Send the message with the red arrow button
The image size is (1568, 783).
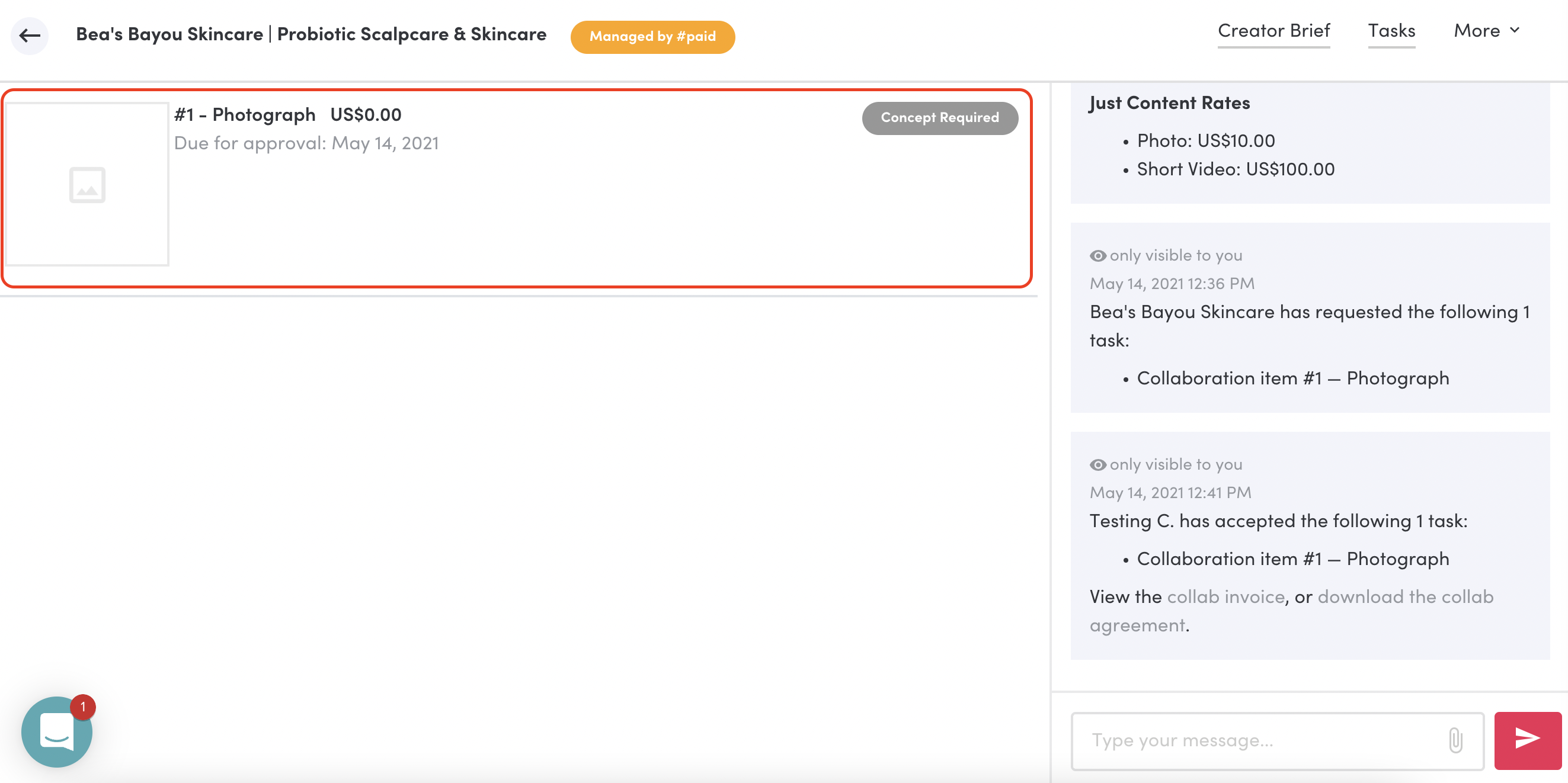pos(1528,740)
